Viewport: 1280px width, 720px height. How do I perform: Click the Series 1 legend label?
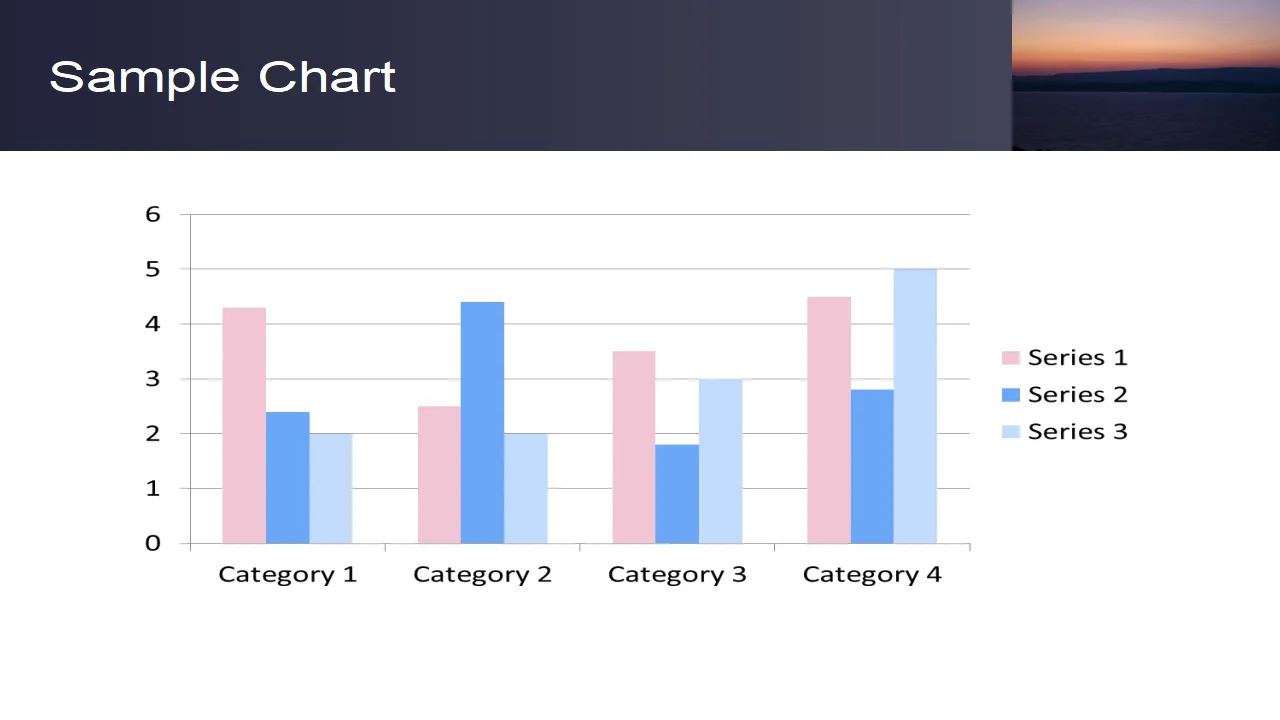(x=1077, y=358)
